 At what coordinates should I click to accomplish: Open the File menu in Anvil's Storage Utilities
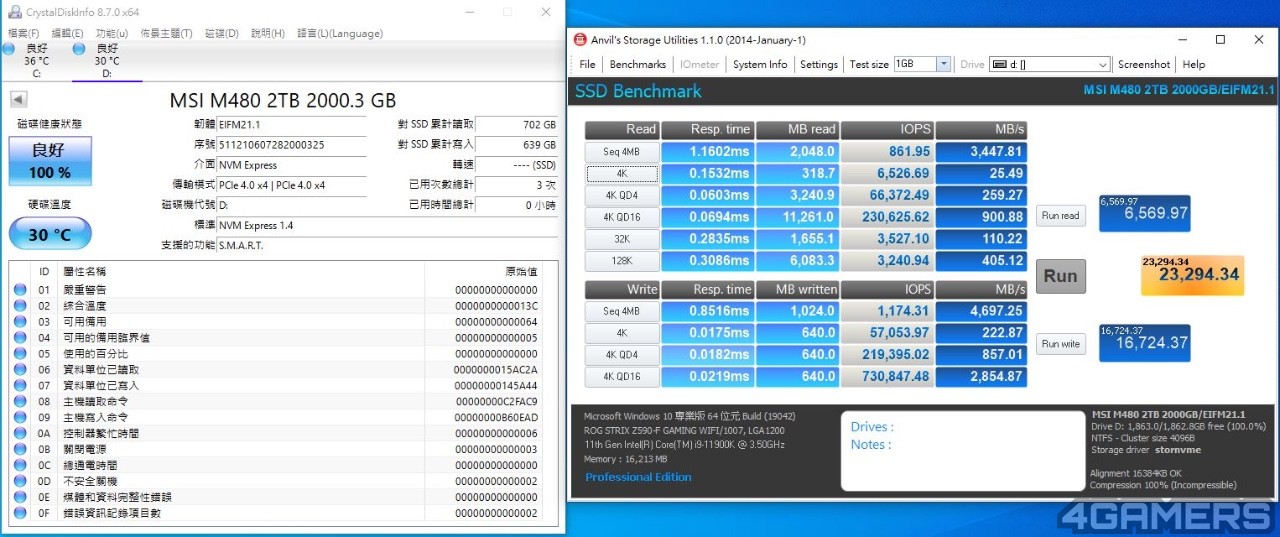[x=588, y=64]
